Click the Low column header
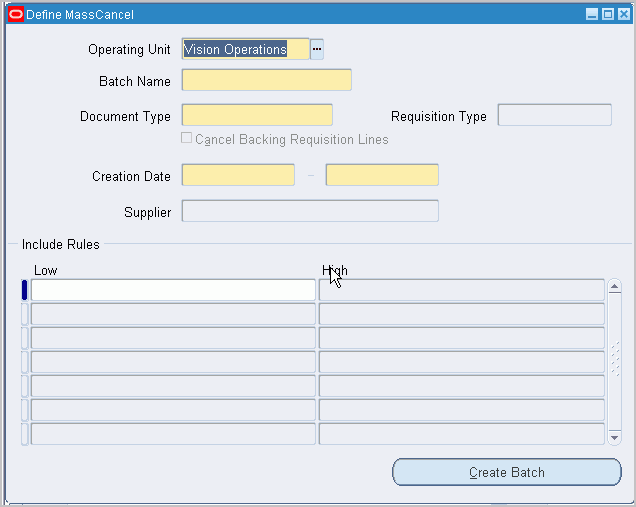 point(45,271)
